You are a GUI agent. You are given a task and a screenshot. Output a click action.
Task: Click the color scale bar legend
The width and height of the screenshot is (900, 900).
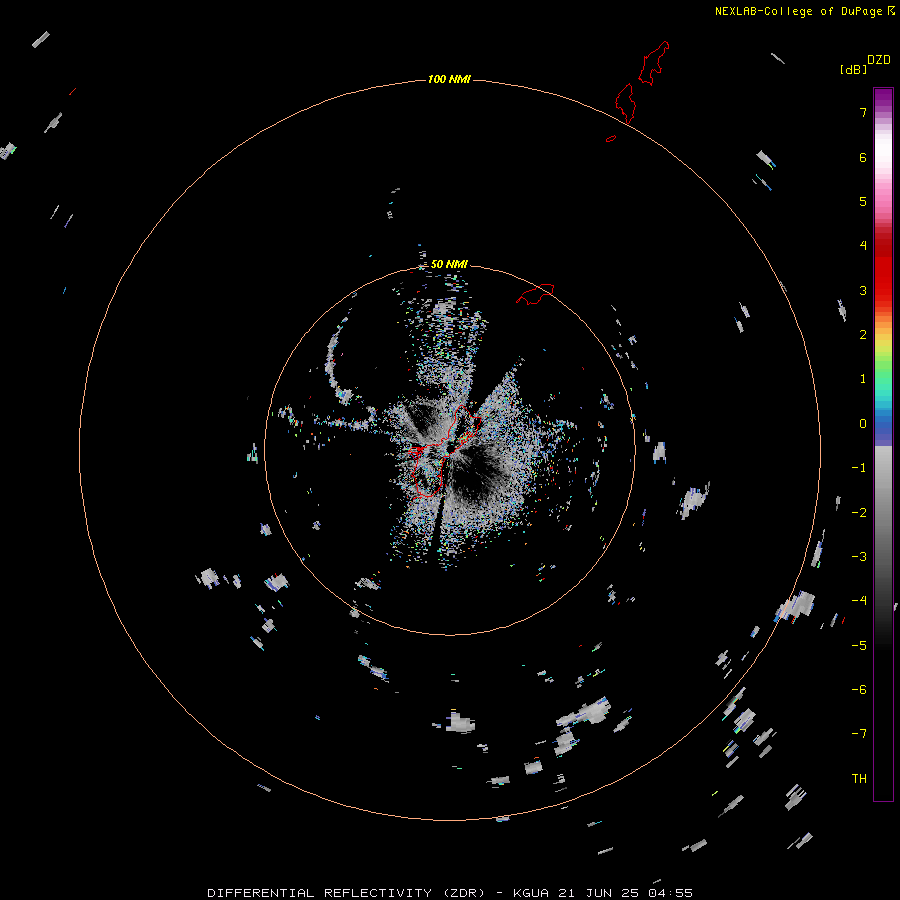883,444
